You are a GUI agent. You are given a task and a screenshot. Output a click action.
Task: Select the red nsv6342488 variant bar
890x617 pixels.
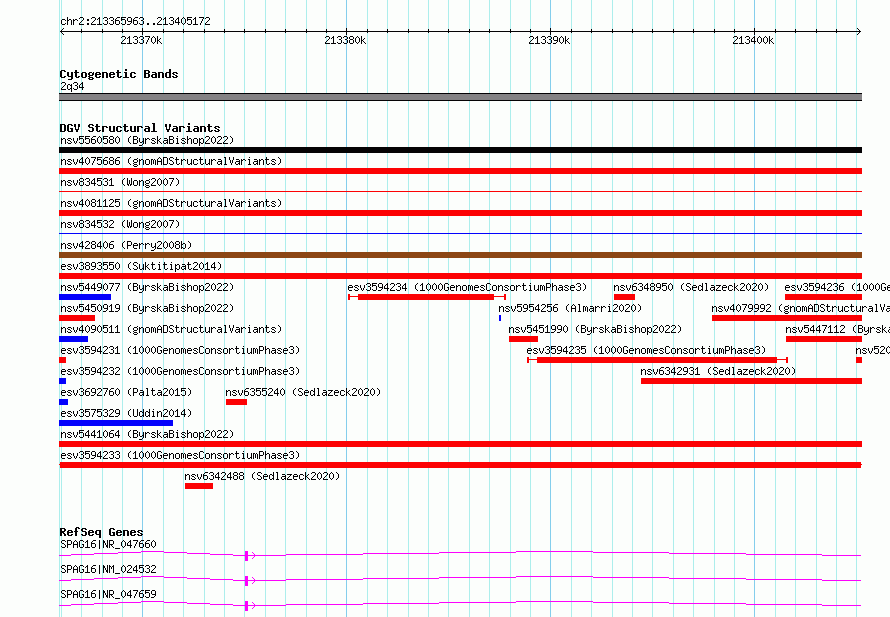click(199, 486)
